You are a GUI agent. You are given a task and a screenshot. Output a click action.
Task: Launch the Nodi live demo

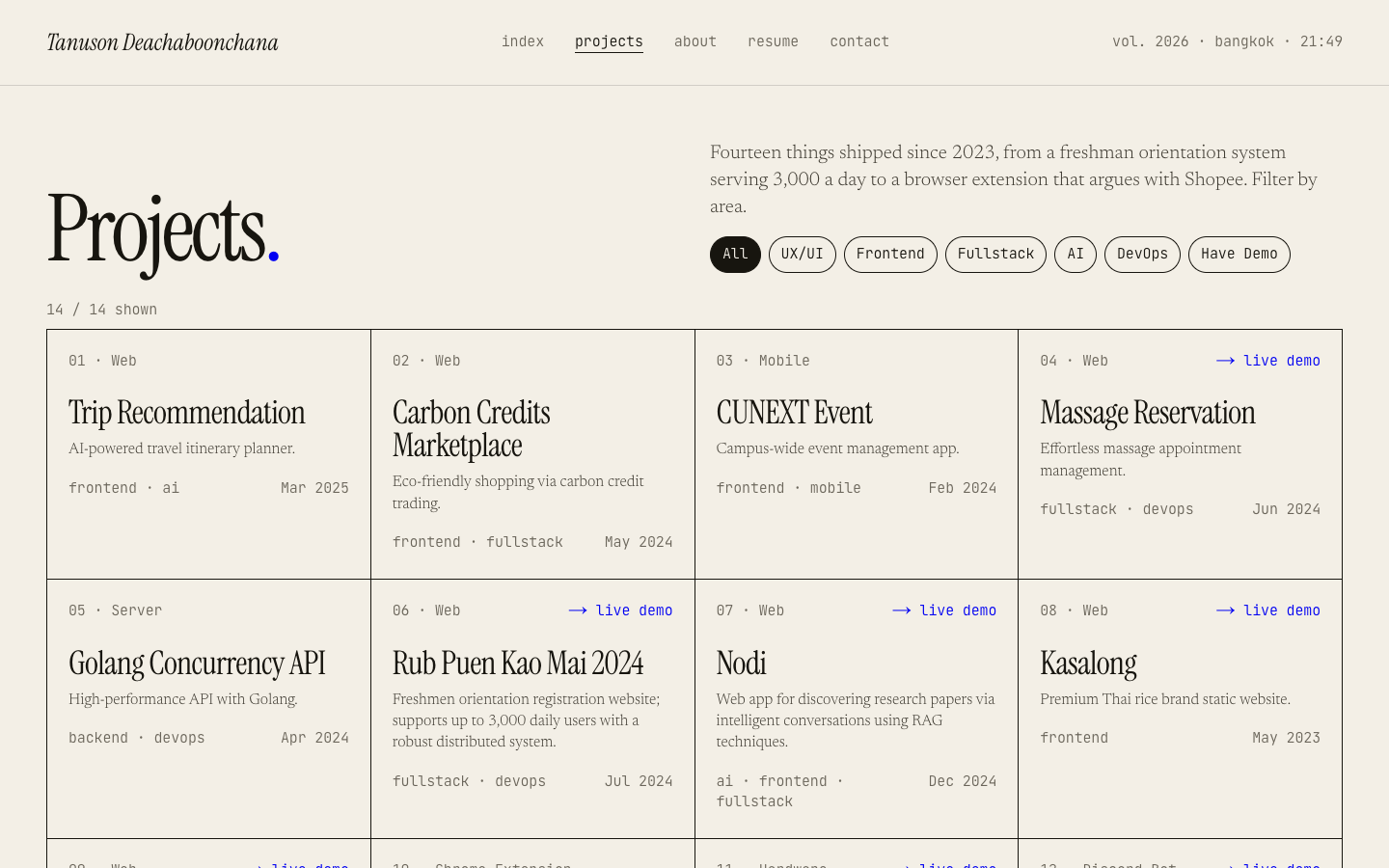click(x=944, y=610)
